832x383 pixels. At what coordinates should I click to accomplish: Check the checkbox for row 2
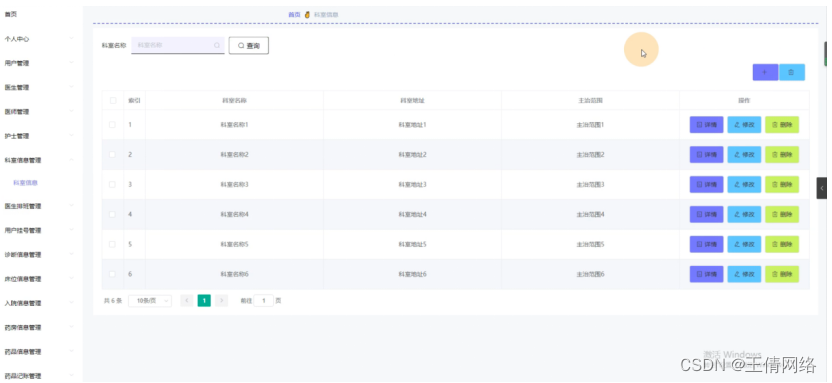click(112, 154)
